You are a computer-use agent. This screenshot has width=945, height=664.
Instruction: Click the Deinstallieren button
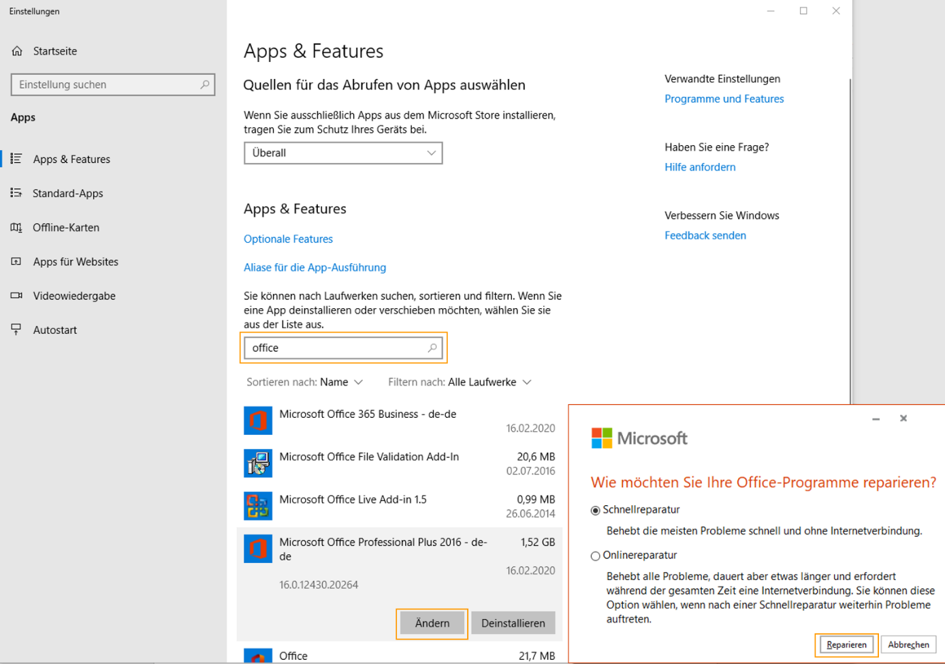pos(513,623)
